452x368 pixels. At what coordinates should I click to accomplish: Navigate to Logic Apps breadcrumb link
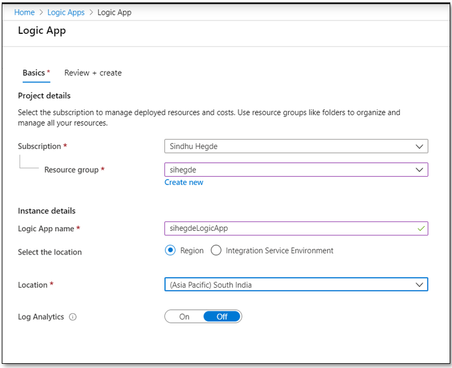pyautogui.click(x=66, y=12)
